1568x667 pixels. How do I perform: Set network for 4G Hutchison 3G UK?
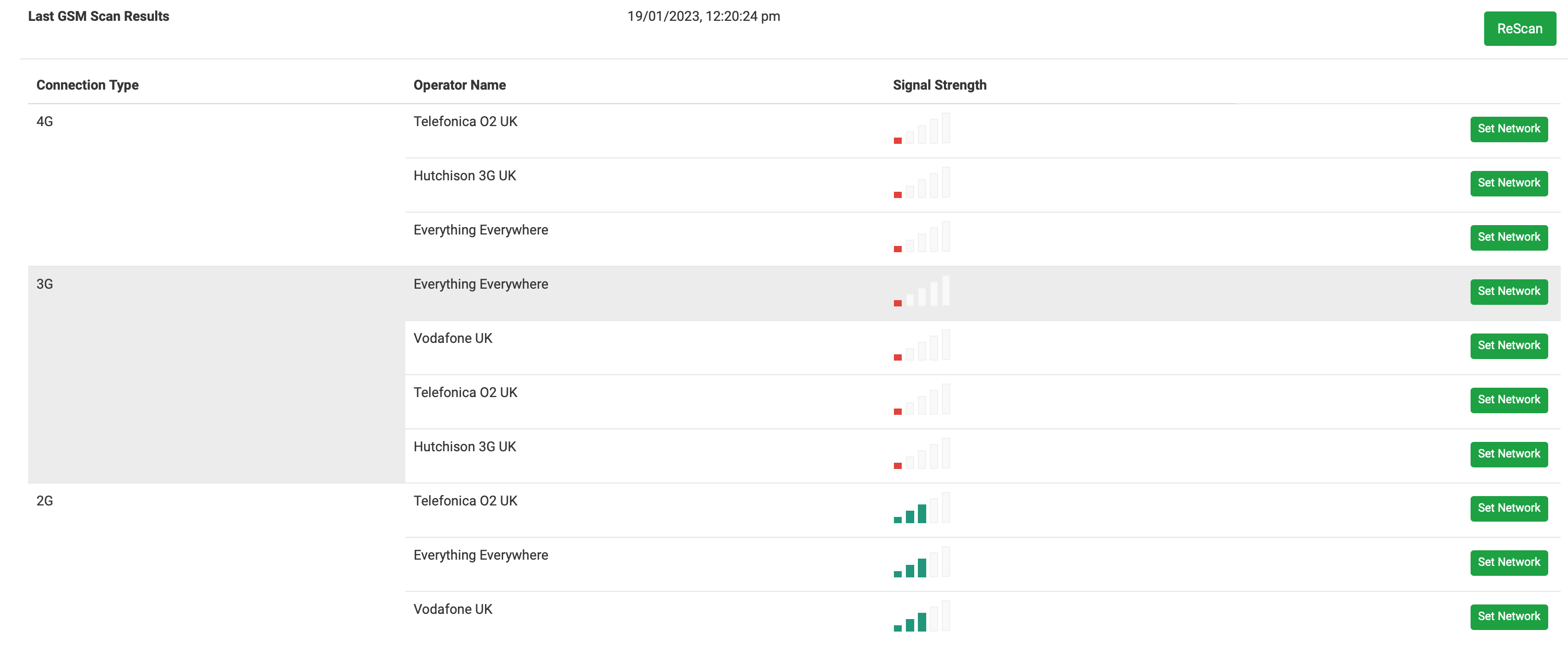[1508, 183]
